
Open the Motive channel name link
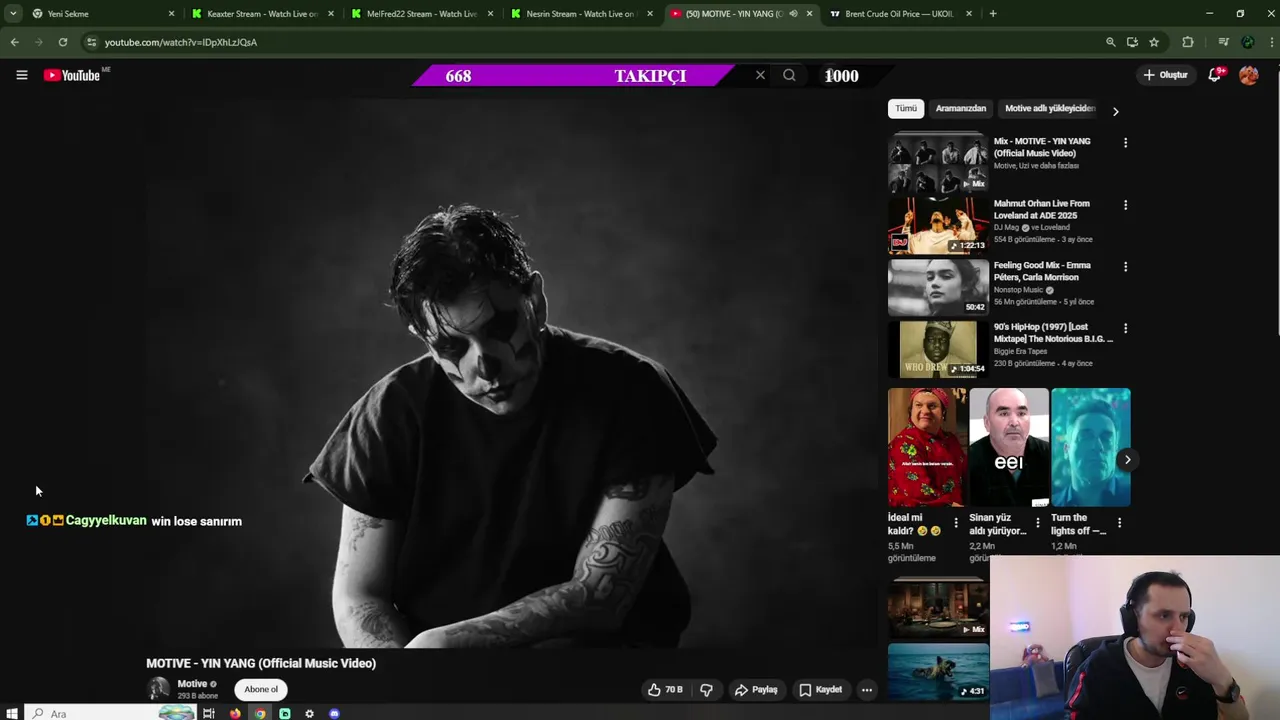tap(192, 684)
